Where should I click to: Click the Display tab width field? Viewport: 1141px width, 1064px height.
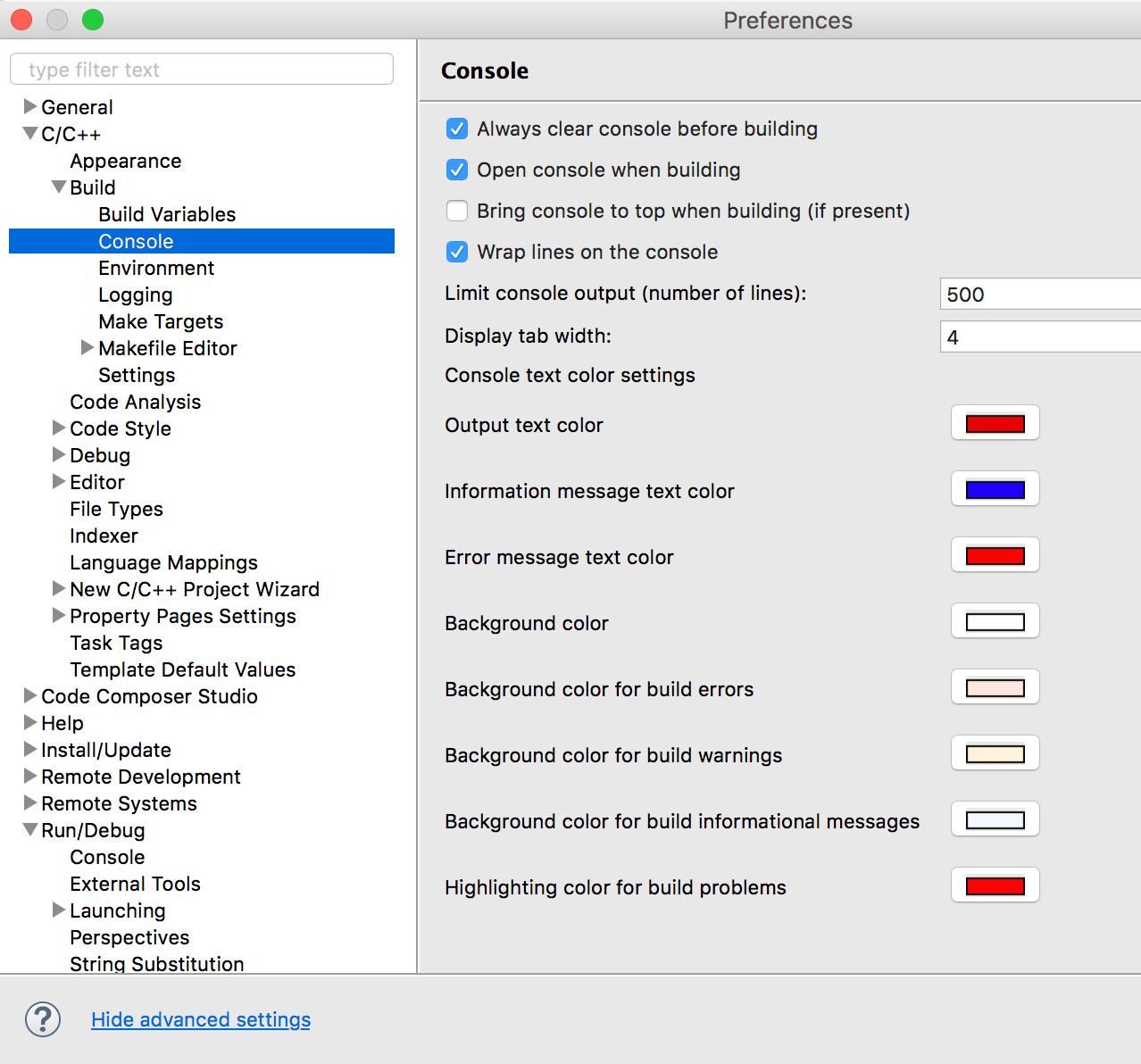(1040, 337)
